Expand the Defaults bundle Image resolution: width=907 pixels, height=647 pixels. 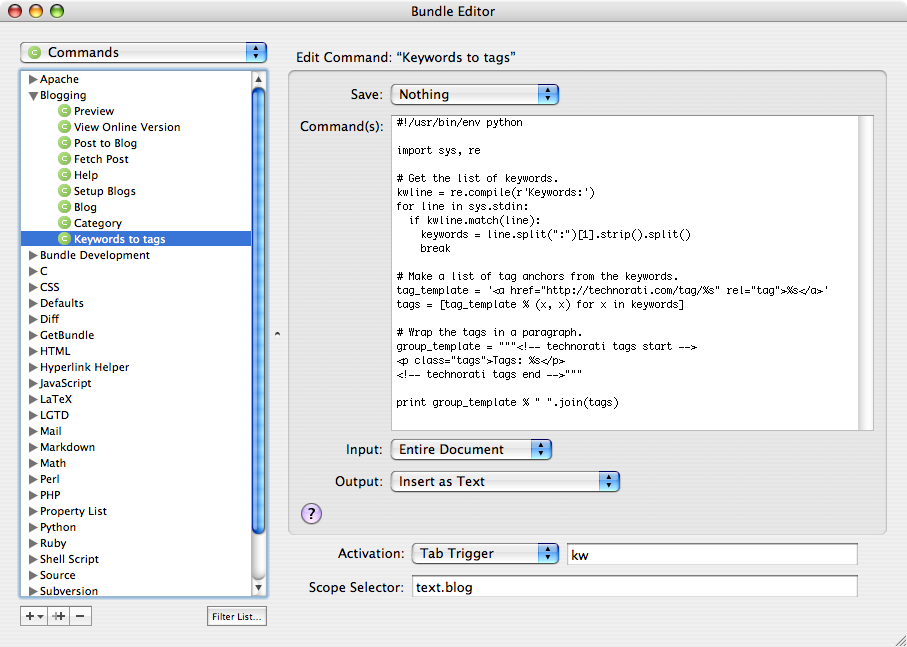33,303
